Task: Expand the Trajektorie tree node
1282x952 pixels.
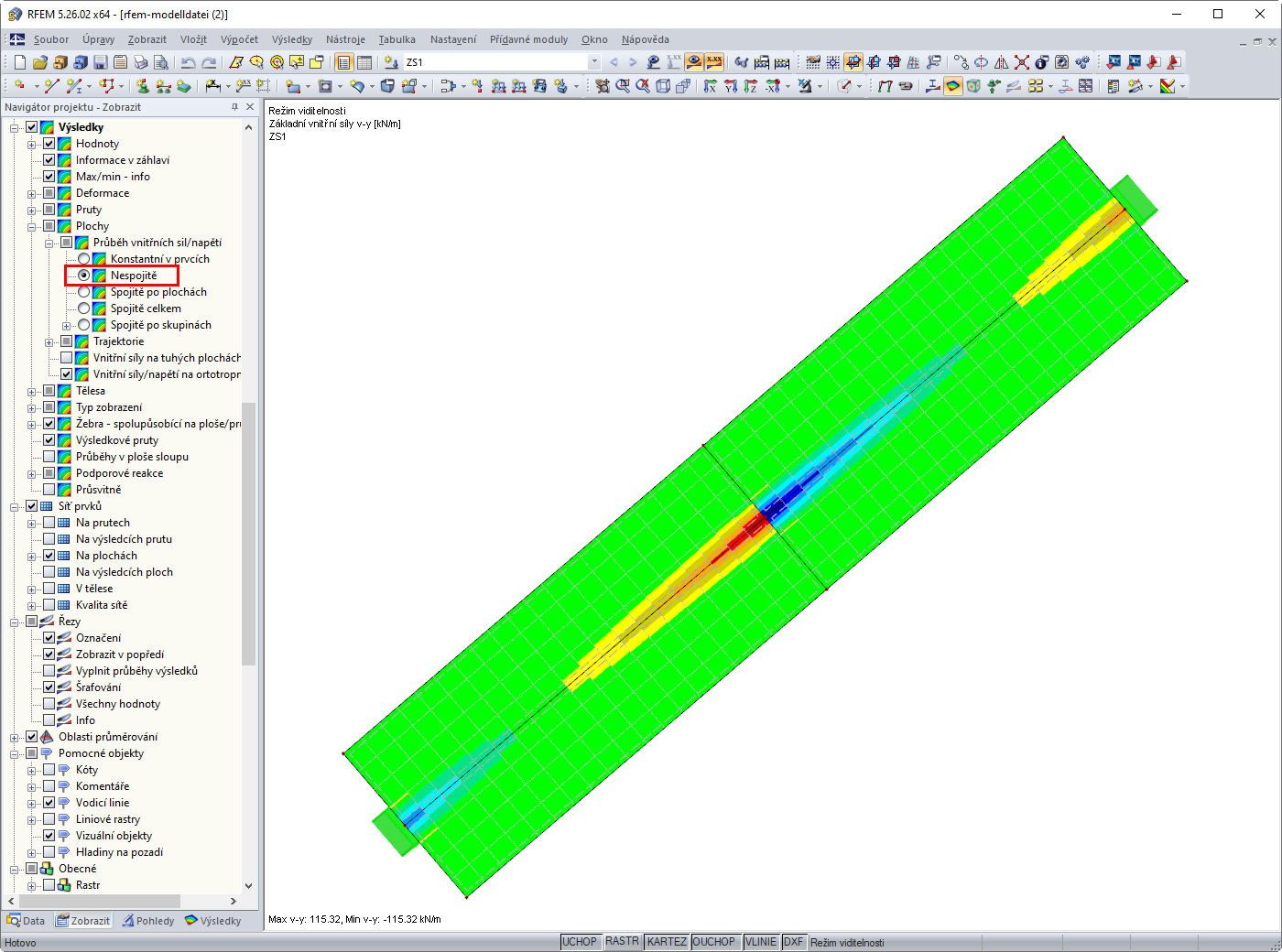Action: [49, 341]
